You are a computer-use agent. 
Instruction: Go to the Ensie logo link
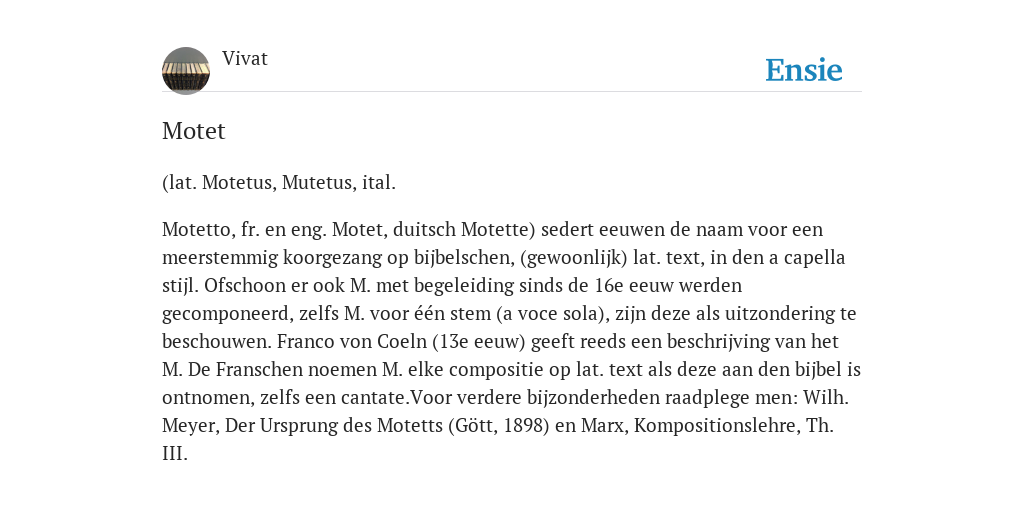804,71
